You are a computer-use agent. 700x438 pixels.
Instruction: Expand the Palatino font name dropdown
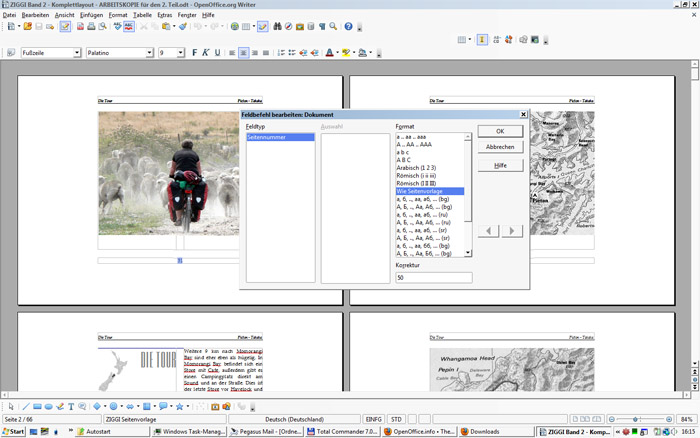(x=149, y=52)
